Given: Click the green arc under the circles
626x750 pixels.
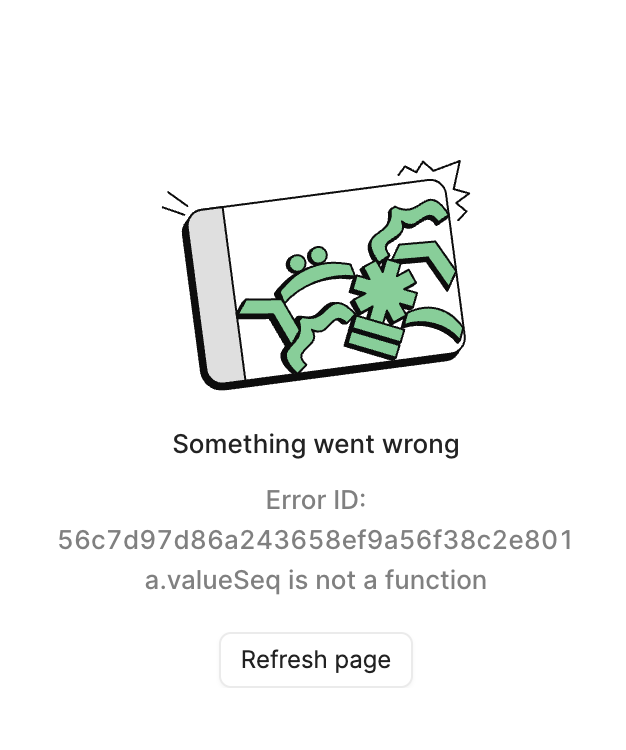Looking at the screenshot, I should point(316,282).
